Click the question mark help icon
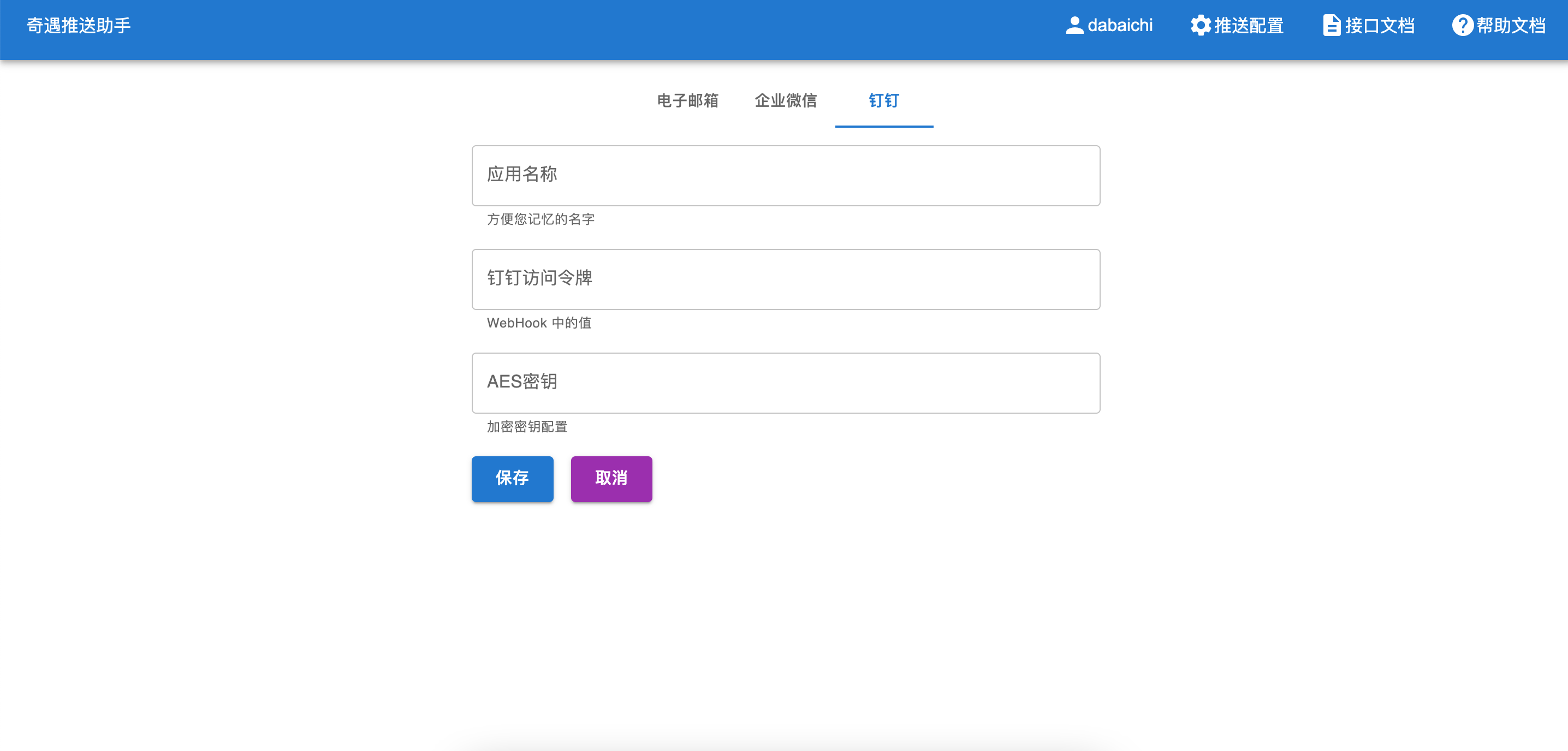The width and height of the screenshot is (1568, 751). [1462, 26]
